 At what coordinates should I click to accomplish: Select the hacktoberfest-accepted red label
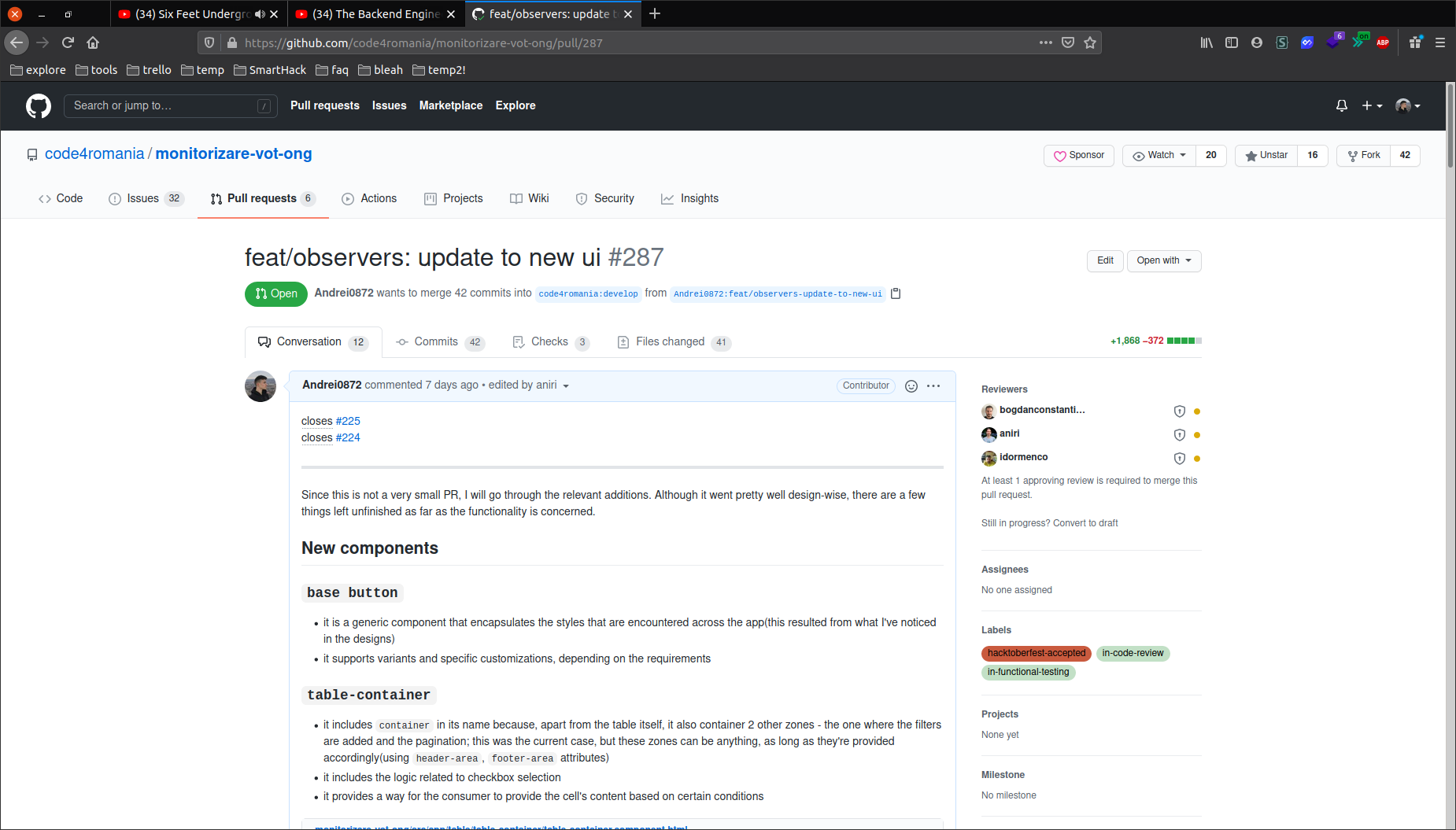coord(1036,654)
